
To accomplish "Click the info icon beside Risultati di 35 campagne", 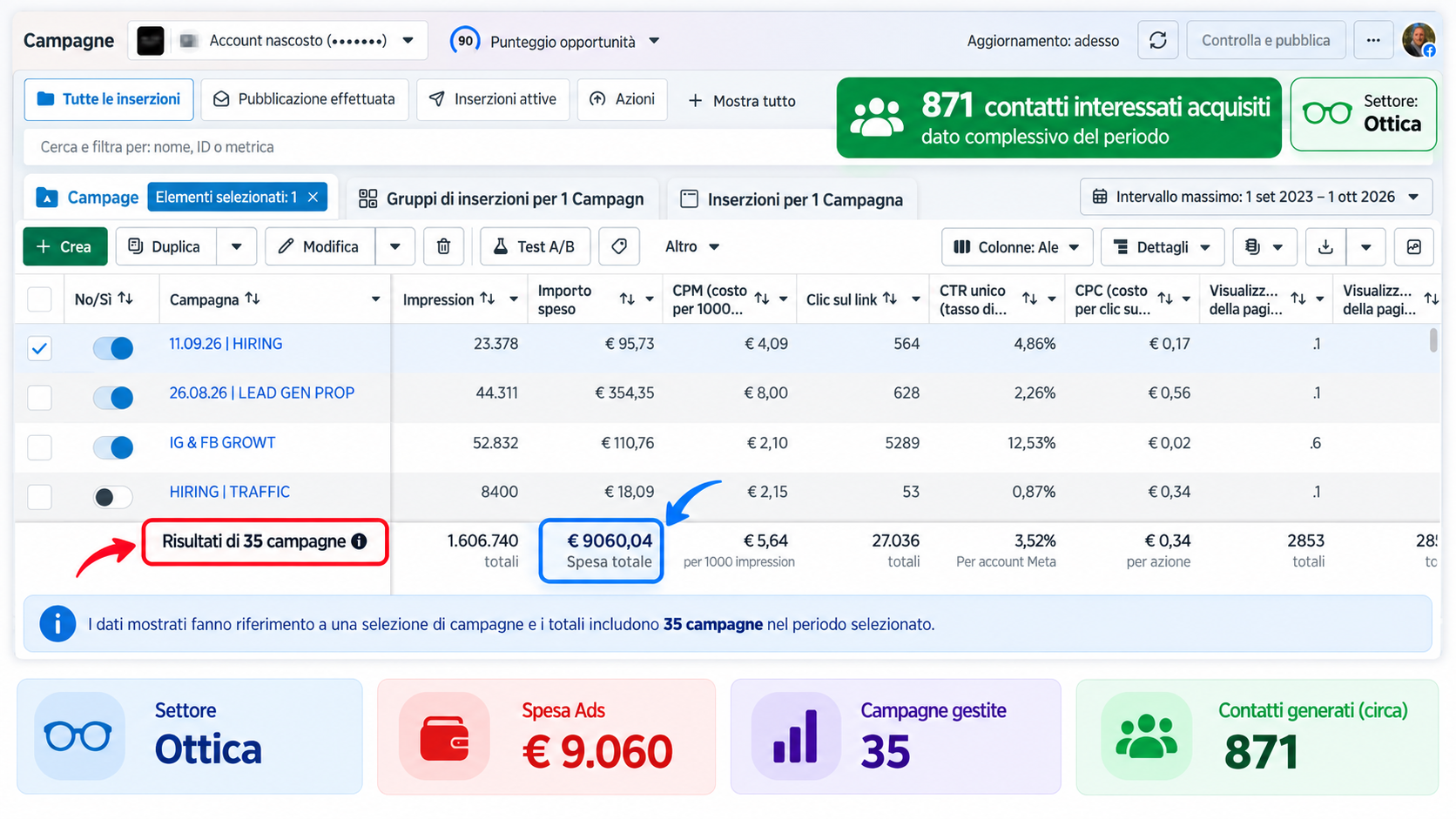I will click(x=359, y=541).
